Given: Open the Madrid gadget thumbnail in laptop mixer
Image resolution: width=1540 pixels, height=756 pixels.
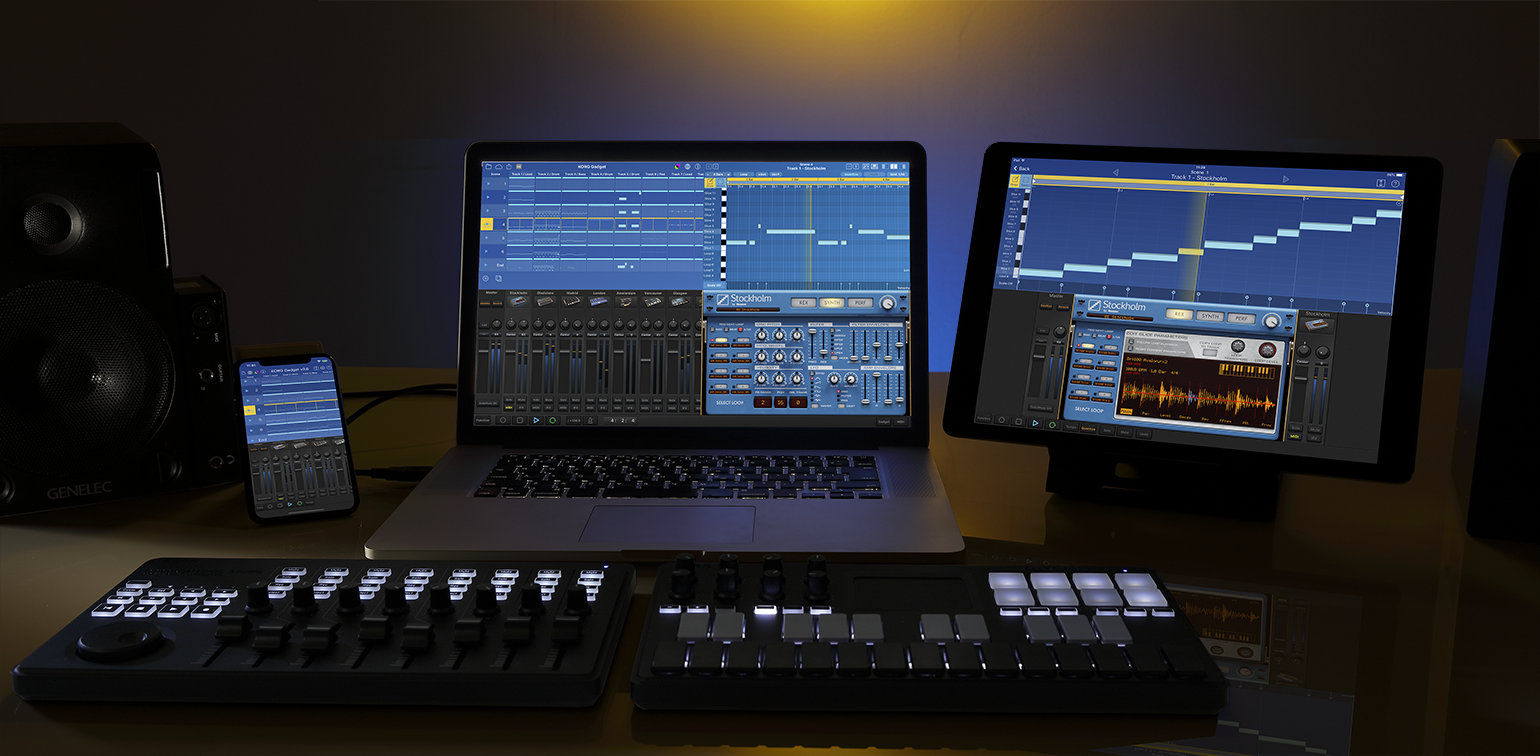Looking at the screenshot, I should [x=571, y=302].
